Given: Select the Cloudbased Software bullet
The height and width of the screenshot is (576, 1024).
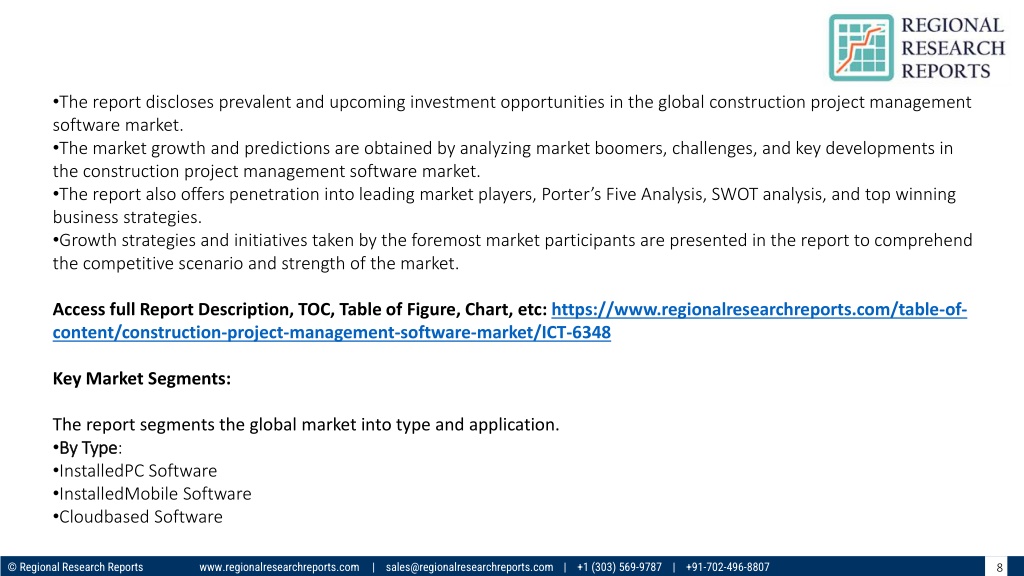Looking at the screenshot, I should coord(138,517).
